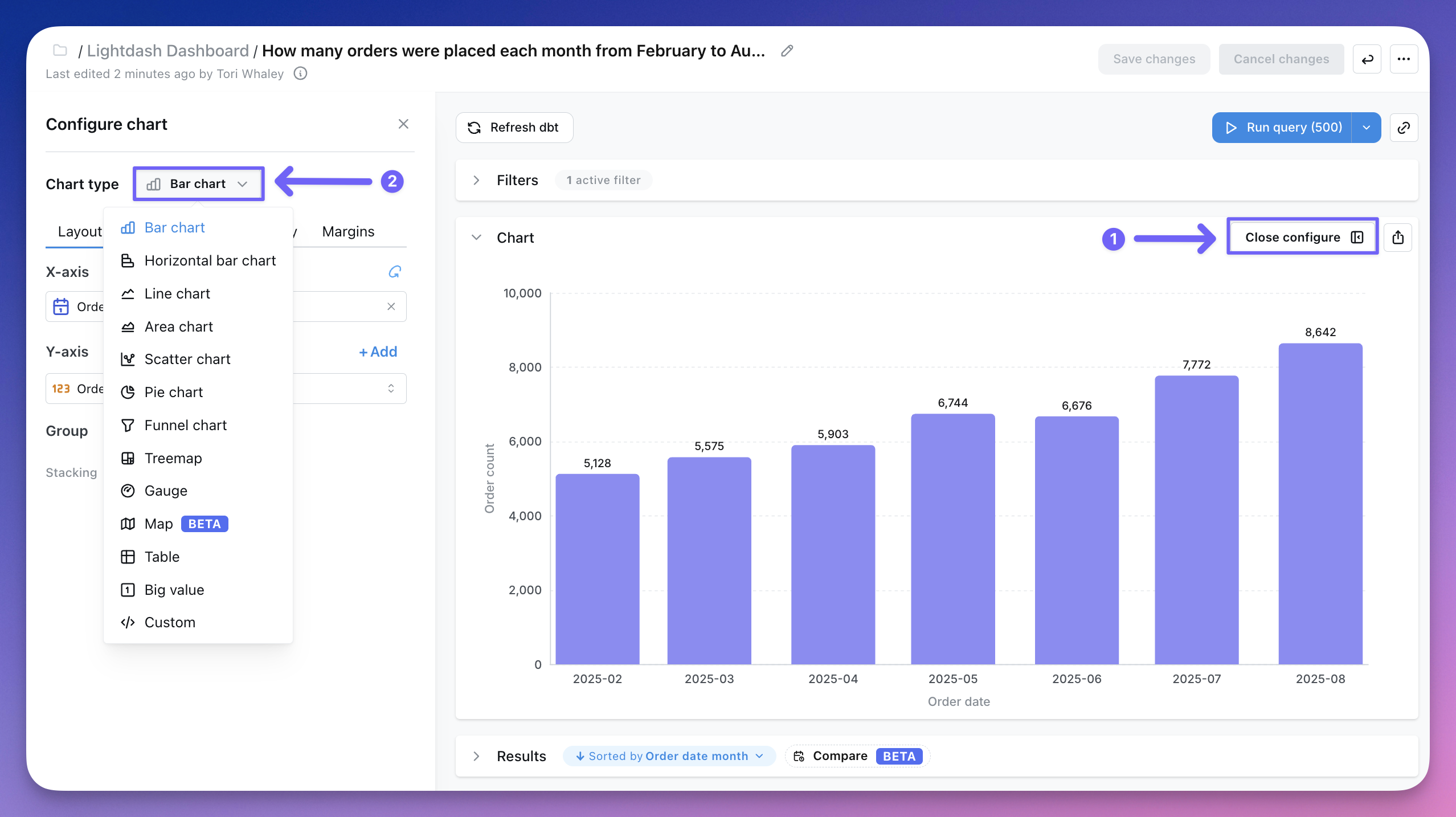Open the Run query dropdown arrow
Screen dimensions: 1456x817
click(1366, 128)
